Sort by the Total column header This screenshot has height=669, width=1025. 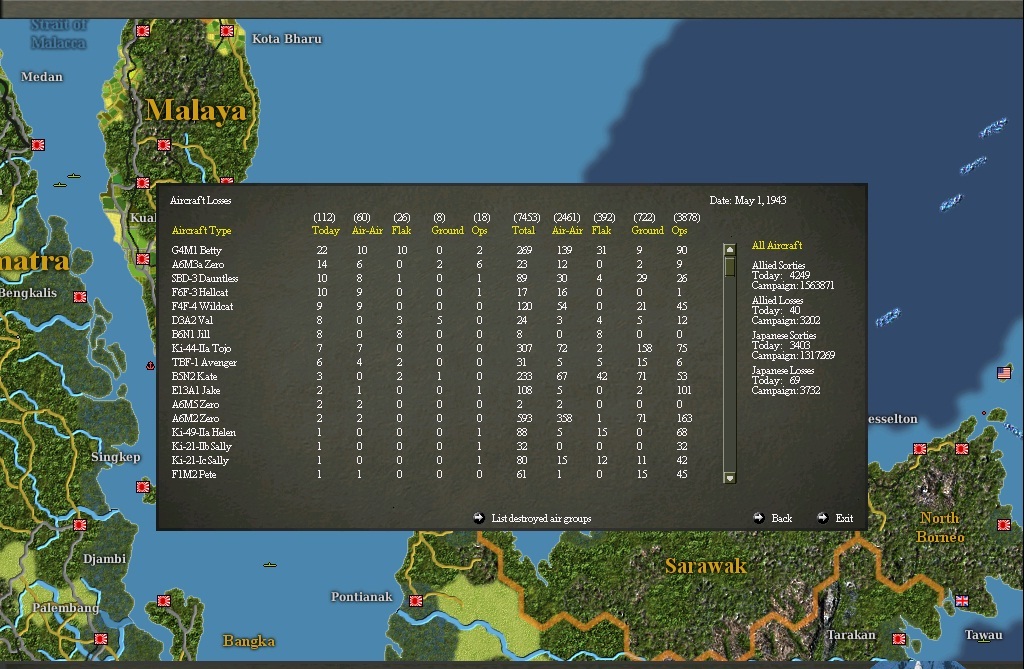[x=523, y=230]
